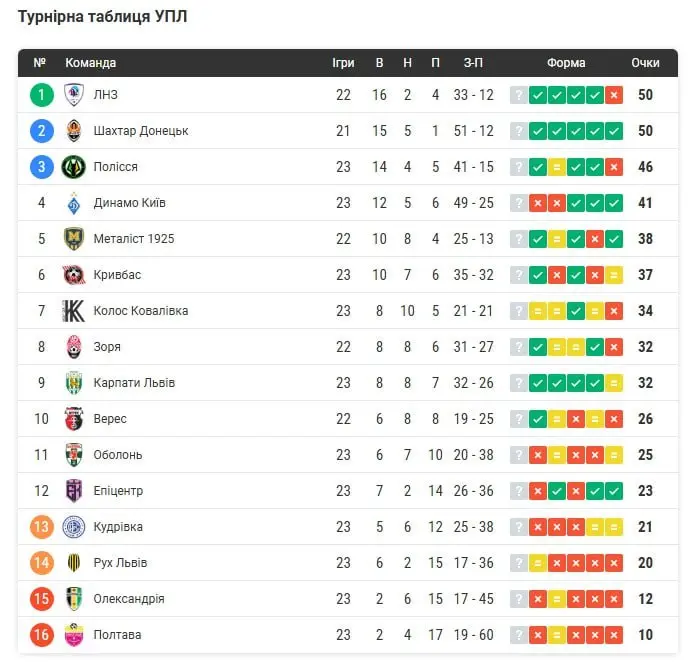Open the Верес team link
The width and height of the screenshot is (700, 670).
110,419
